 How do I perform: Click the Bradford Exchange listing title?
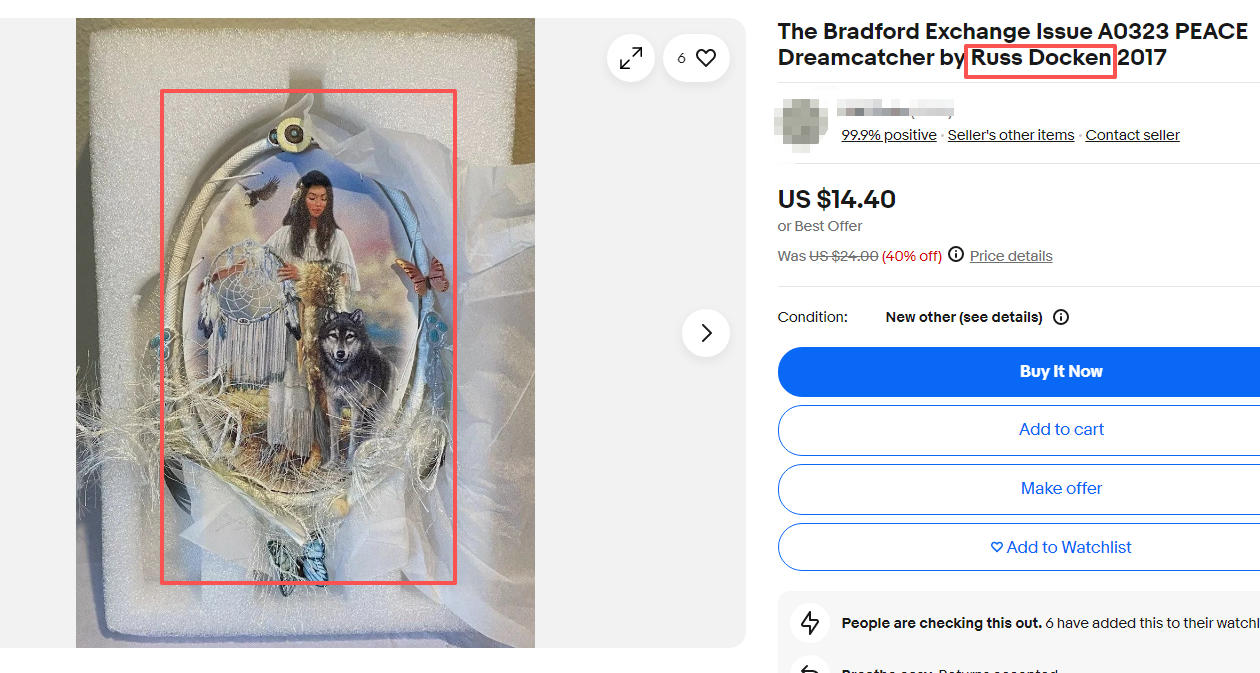click(x=1012, y=45)
